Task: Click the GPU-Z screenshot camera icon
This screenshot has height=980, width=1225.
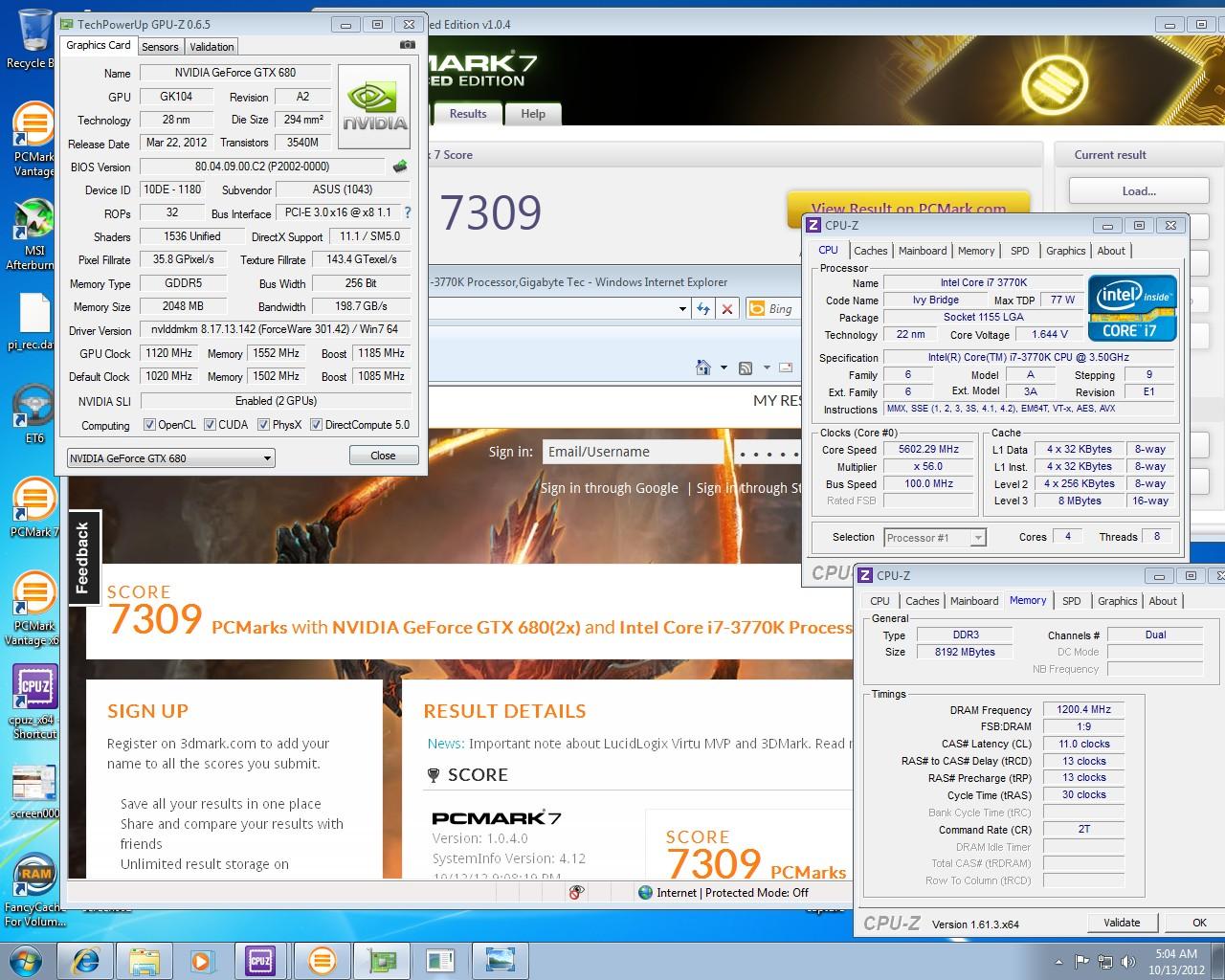Action: [x=408, y=45]
